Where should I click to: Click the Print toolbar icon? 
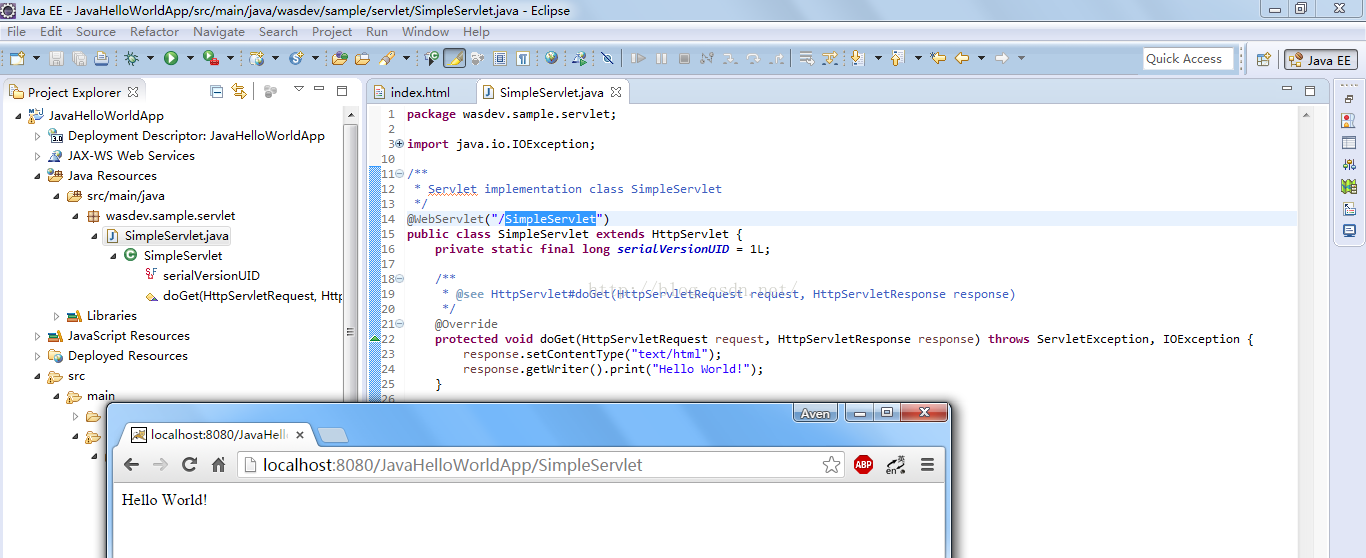pos(101,58)
